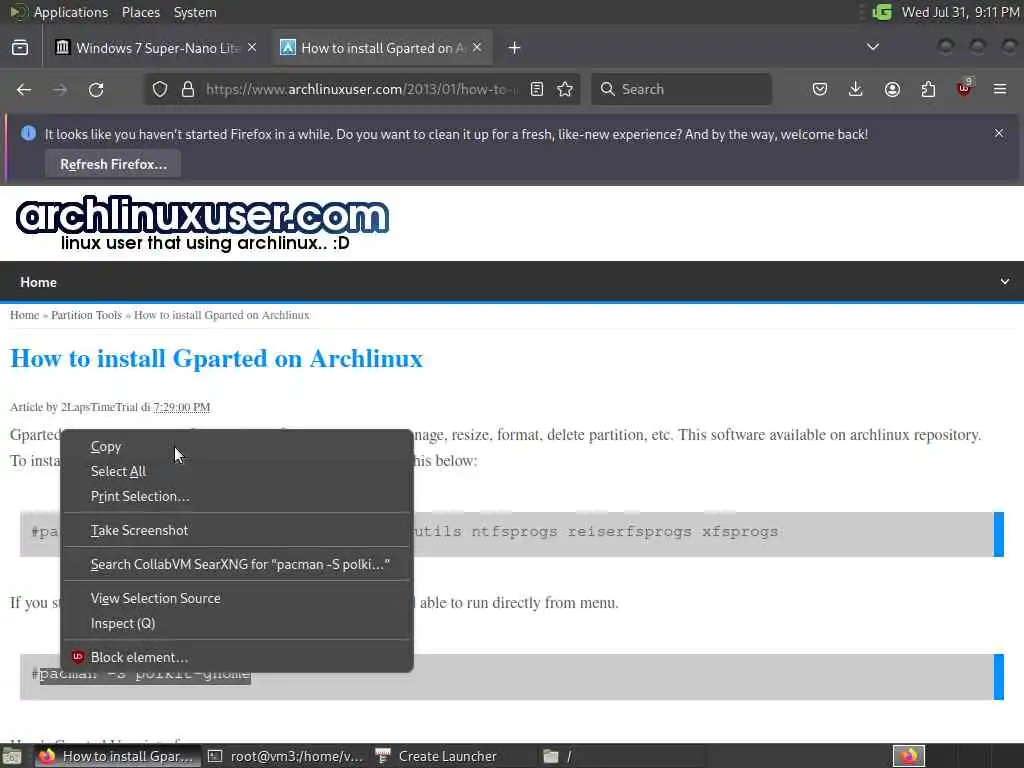Switch to Firefox How to install Gpar taskbar button
Image resolution: width=1024 pixels, height=768 pixels.
[116, 756]
